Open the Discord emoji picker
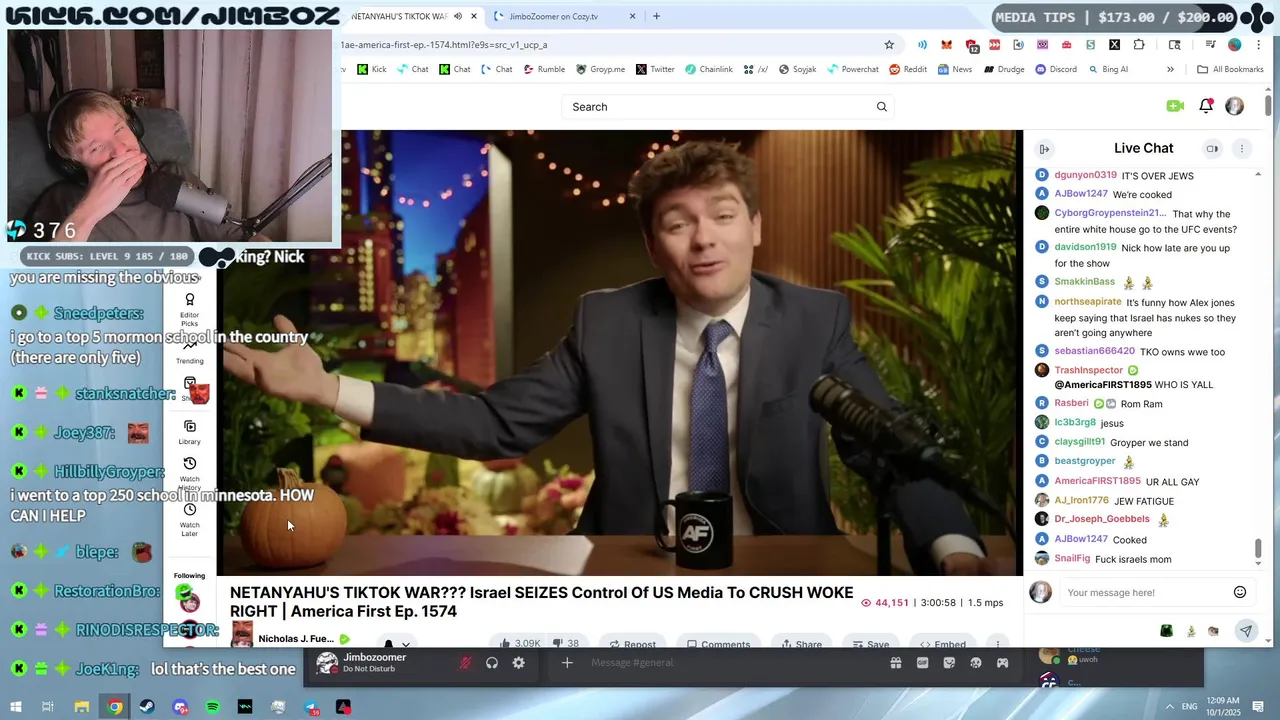 pos(976,663)
